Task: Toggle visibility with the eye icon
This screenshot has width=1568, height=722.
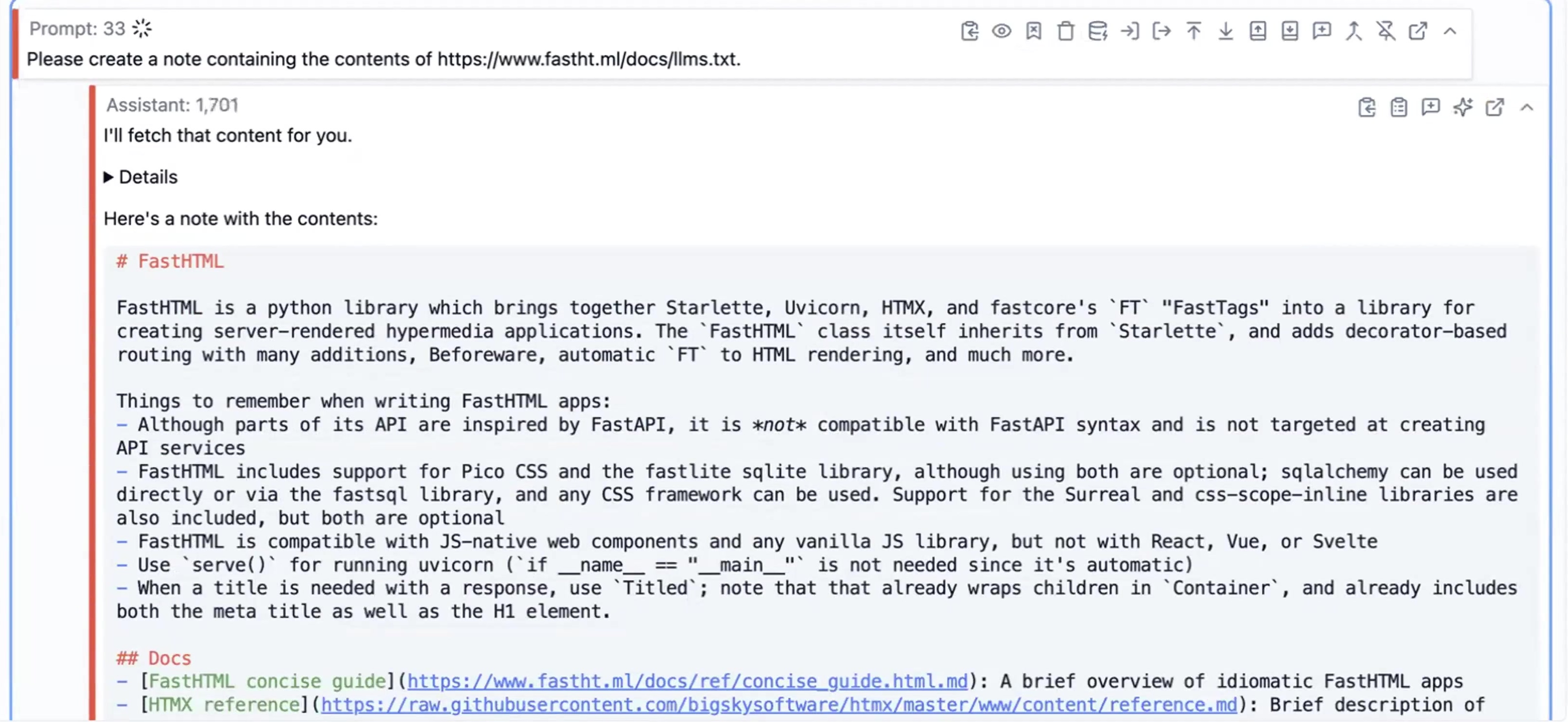Action: tap(1001, 31)
